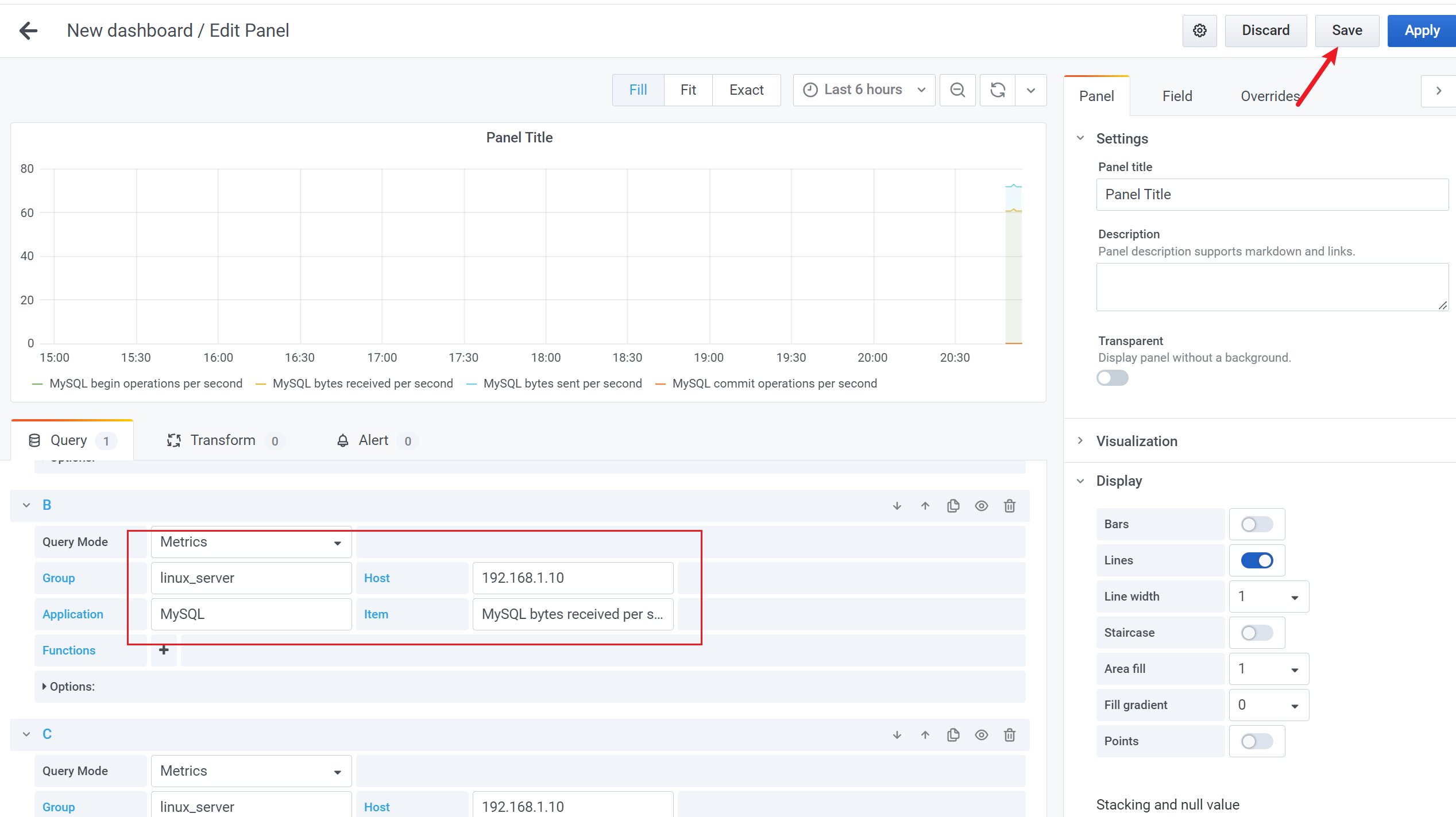Select the Fit view mode
The height and width of the screenshot is (817, 1456).
coord(688,90)
